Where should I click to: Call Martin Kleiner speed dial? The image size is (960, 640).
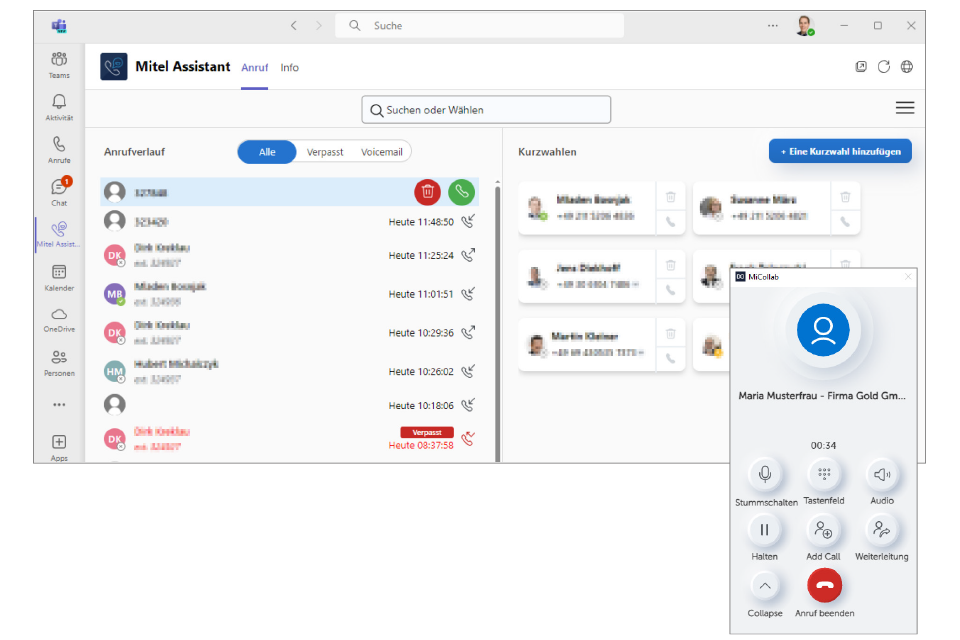670,358
